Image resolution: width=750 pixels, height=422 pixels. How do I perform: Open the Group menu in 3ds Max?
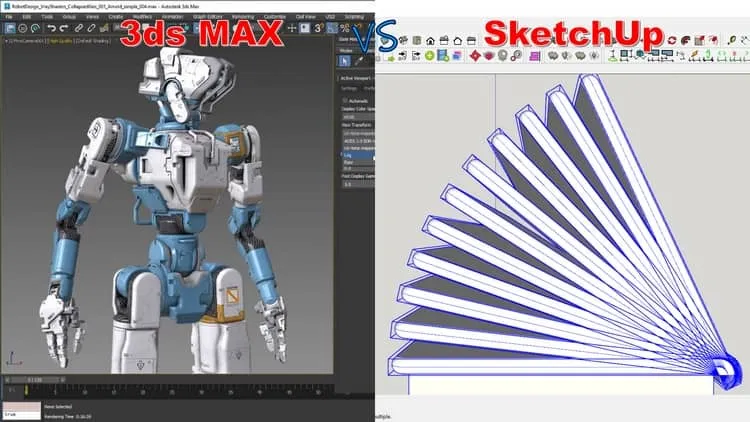click(x=69, y=17)
